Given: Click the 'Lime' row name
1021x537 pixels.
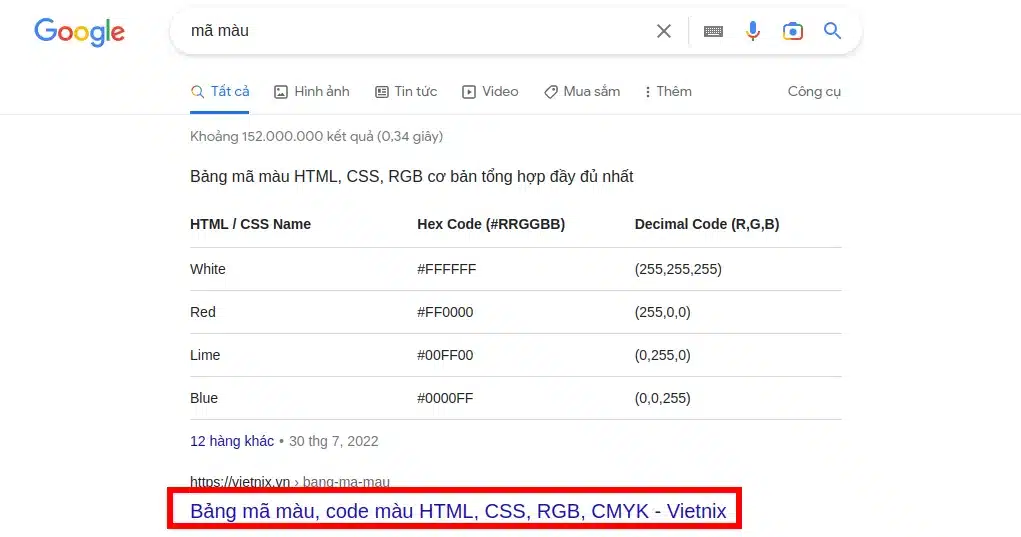Looking at the screenshot, I should click(205, 355).
